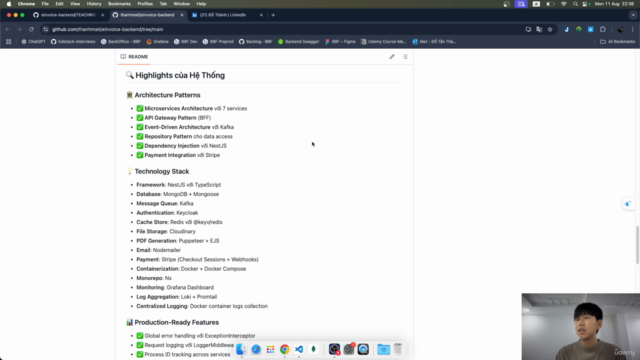This screenshot has width=640, height=360.
Task: Click 'Microservices Architecture' list item
Action: point(191,109)
